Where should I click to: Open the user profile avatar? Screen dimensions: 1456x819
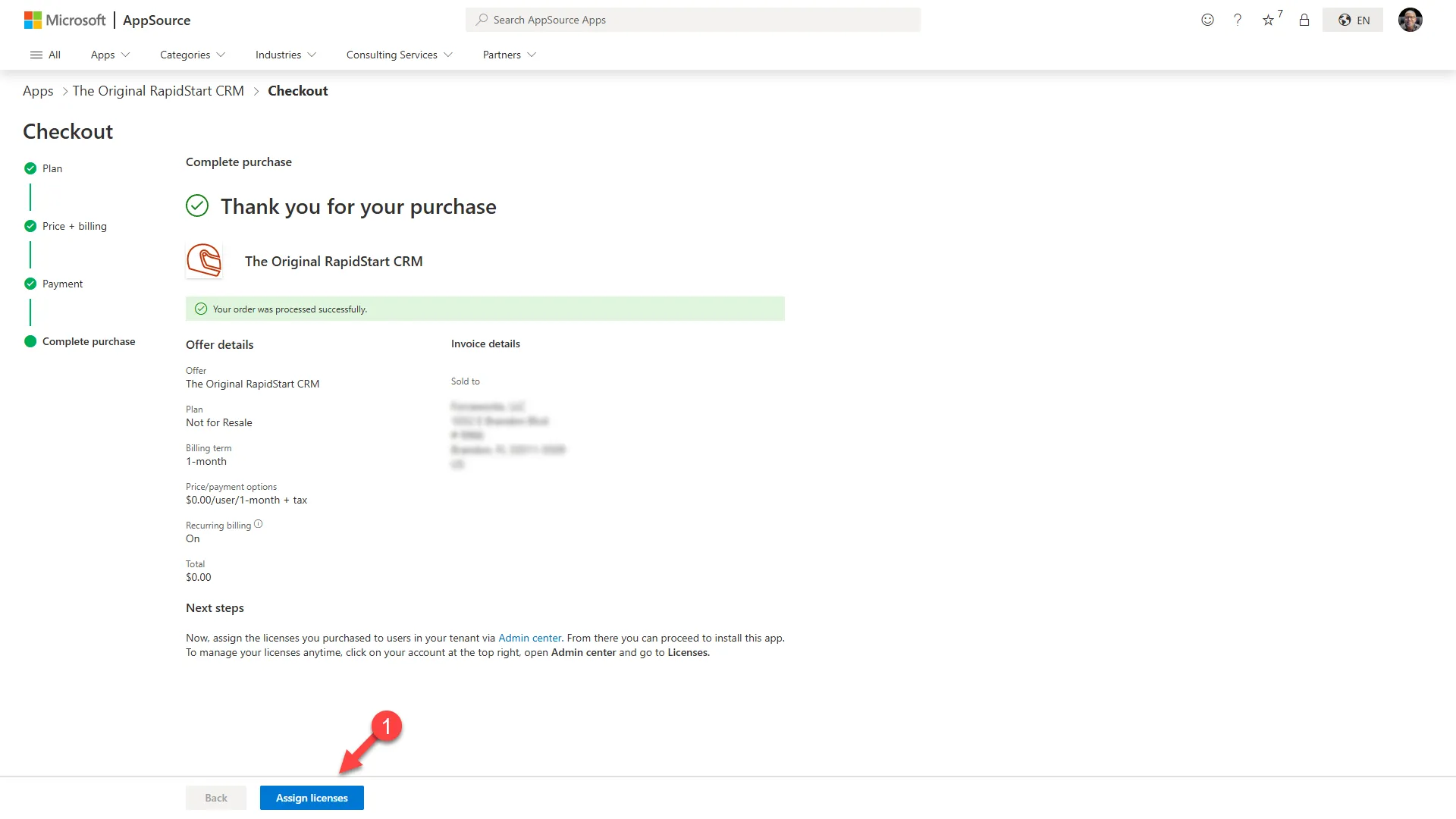tap(1410, 20)
